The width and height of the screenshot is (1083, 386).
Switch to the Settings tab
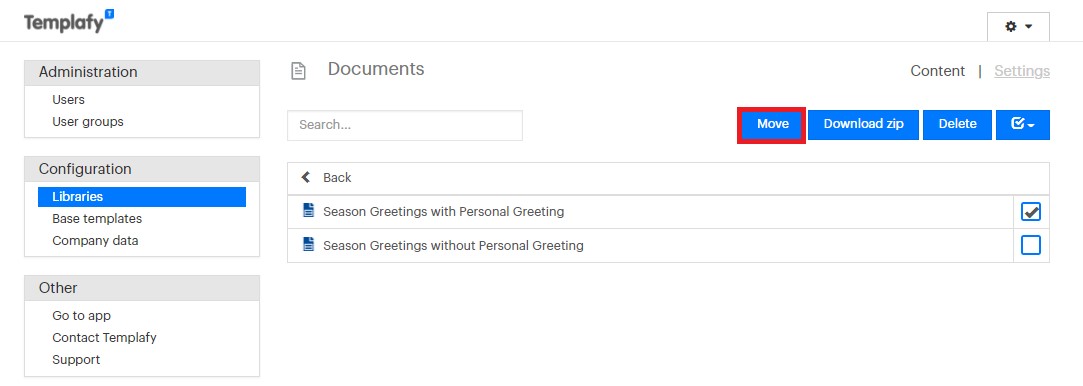[1022, 71]
